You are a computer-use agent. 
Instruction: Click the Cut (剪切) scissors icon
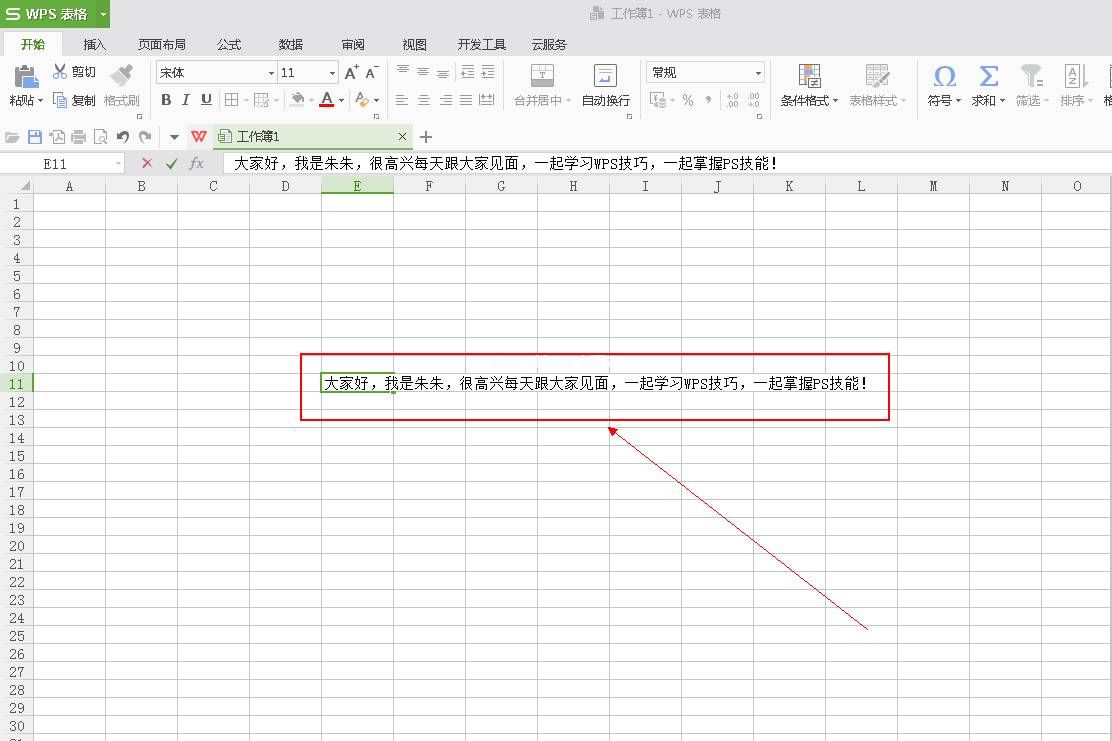pyautogui.click(x=60, y=72)
